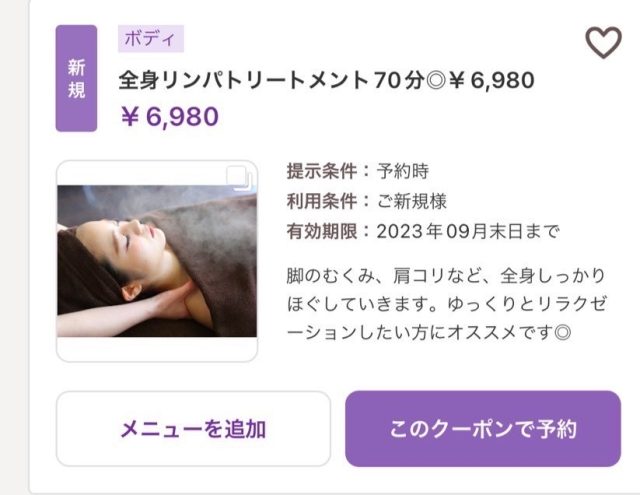
Task: Click the ¥6,980 at title's end
Action: 491,80
